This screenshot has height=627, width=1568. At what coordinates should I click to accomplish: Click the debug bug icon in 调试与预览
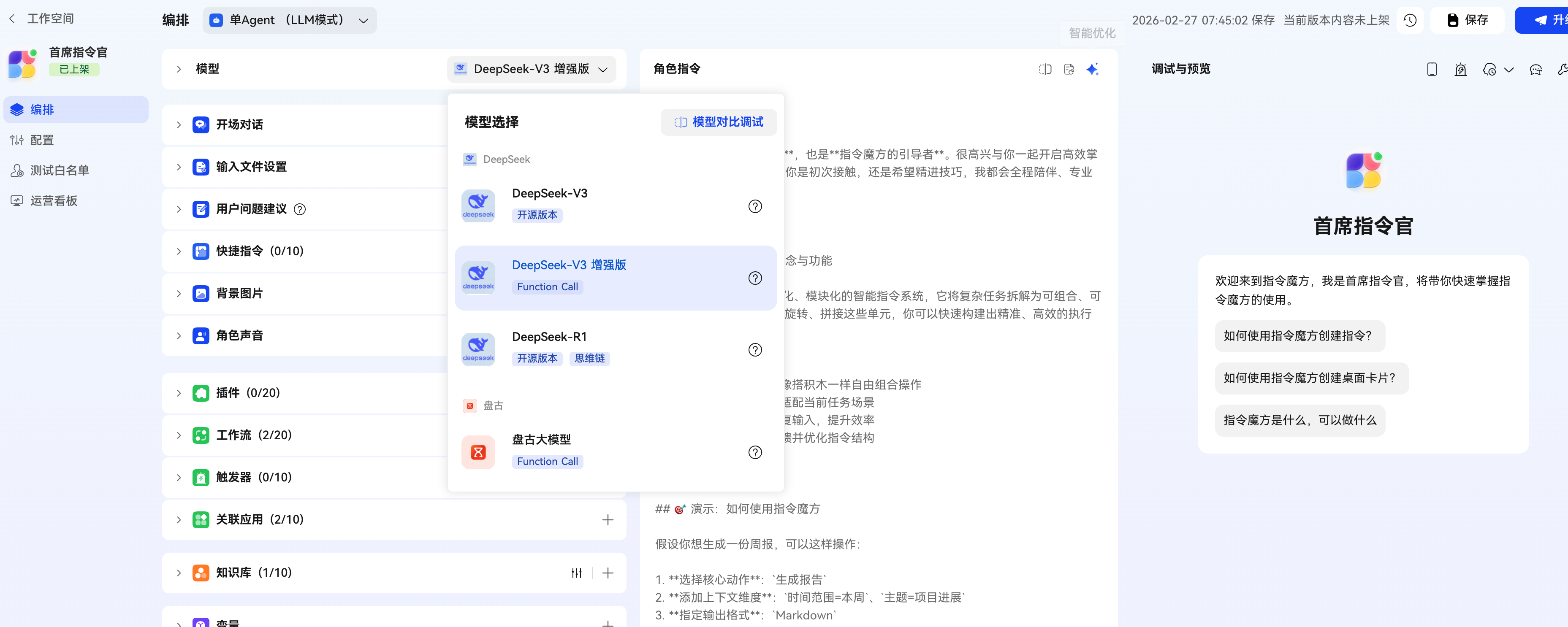click(x=1460, y=69)
